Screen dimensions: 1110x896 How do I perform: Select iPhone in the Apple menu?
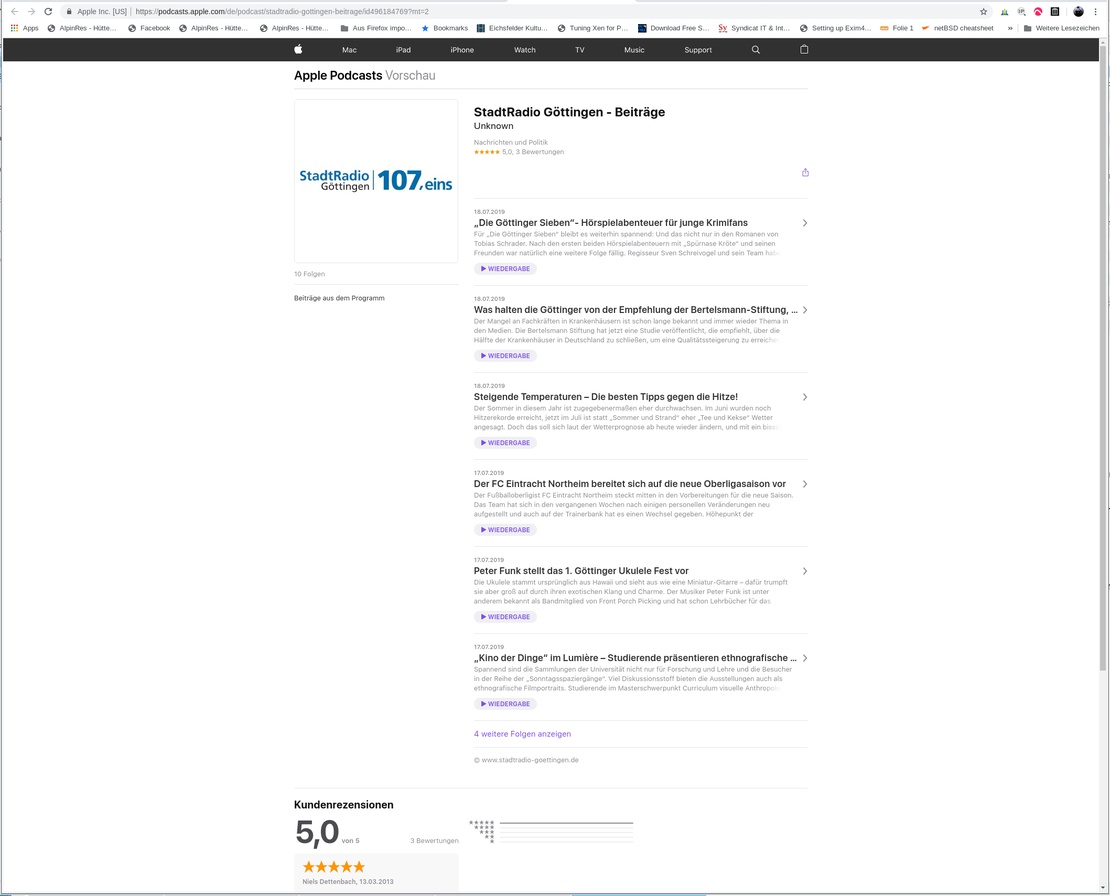(462, 50)
